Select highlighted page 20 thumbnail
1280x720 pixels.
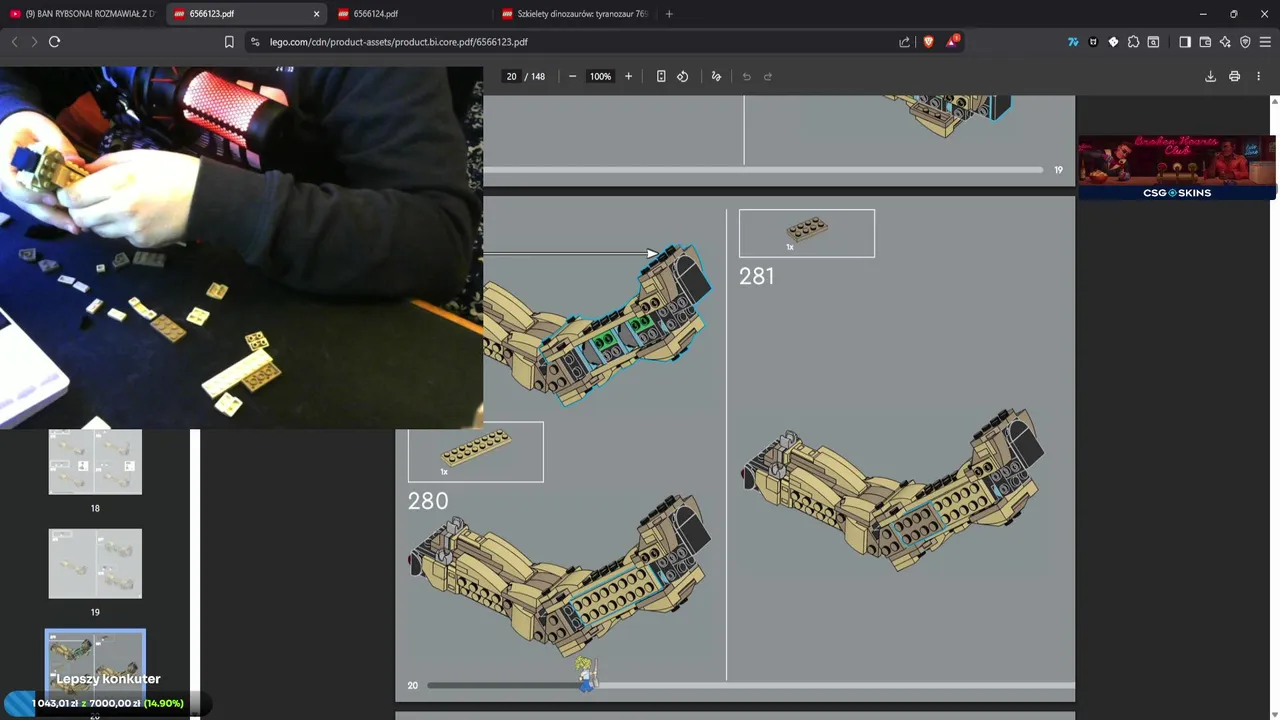click(x=95, y=664)
